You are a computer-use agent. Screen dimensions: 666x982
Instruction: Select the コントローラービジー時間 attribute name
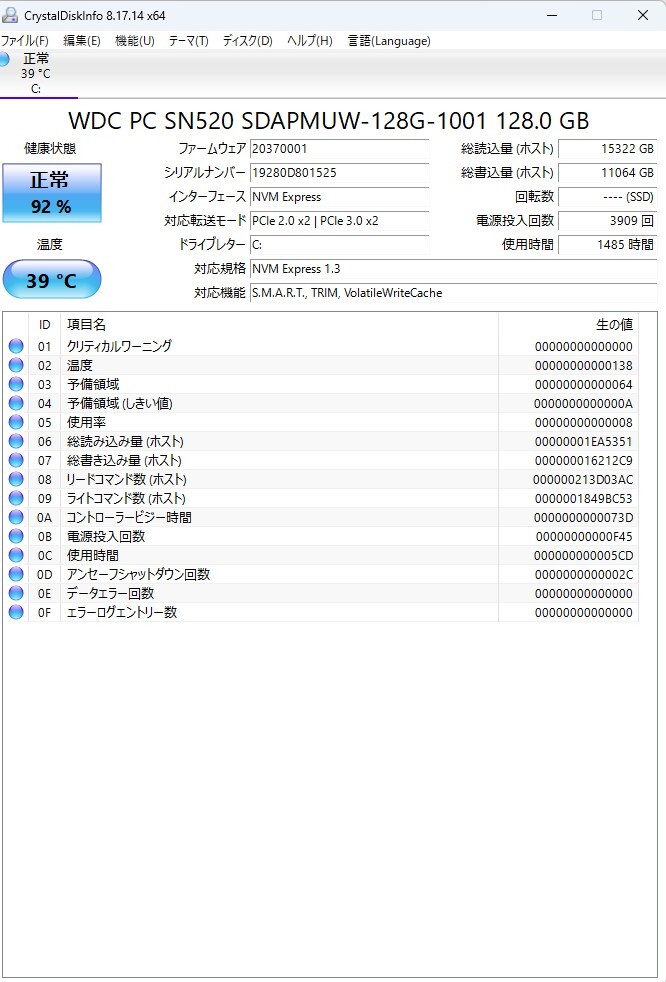point(129,517)
